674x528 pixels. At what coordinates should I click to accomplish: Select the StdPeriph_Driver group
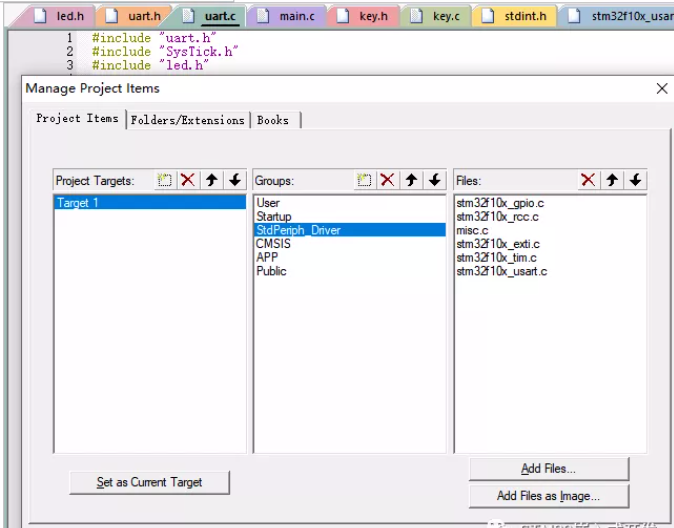click(350, 230)
